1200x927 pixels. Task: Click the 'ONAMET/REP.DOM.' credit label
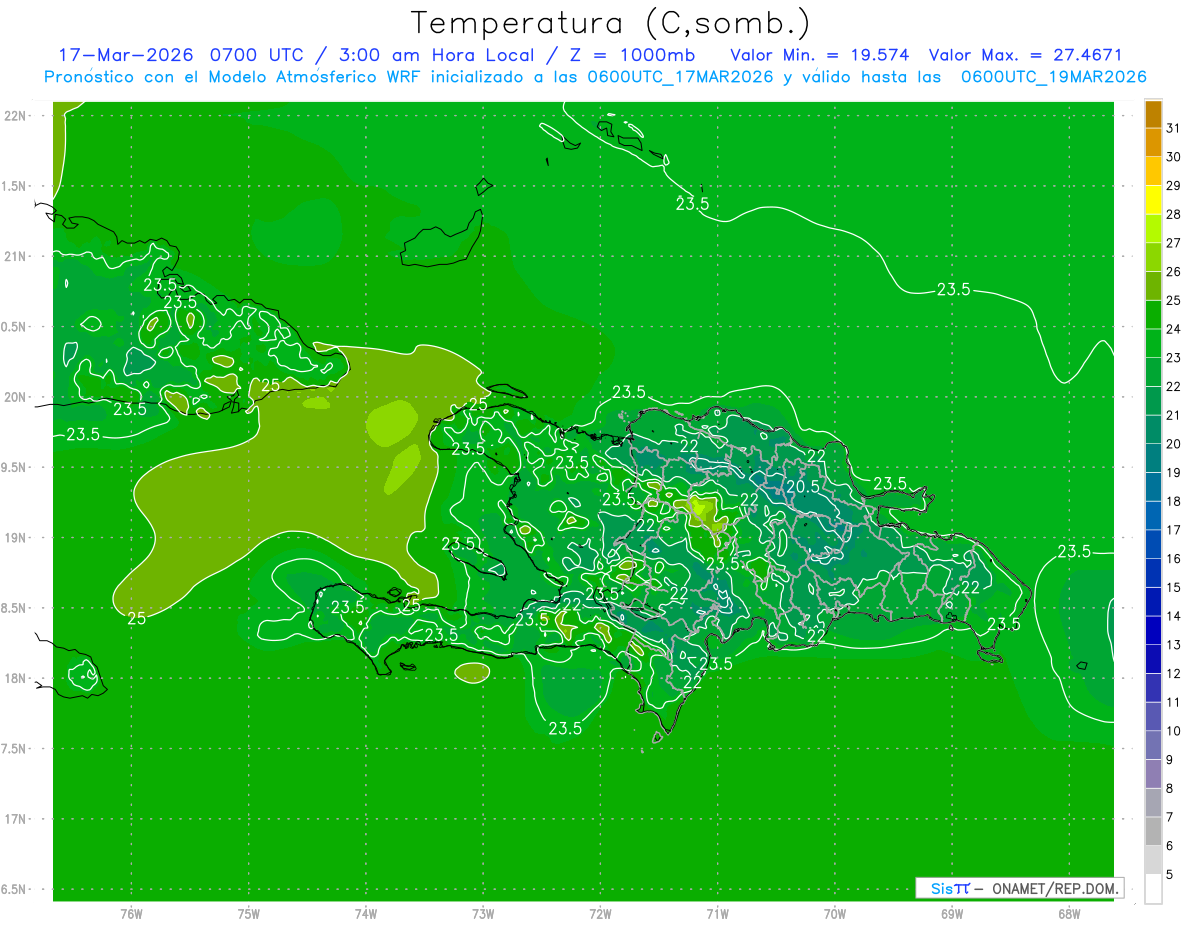[x=1057, y=888]
